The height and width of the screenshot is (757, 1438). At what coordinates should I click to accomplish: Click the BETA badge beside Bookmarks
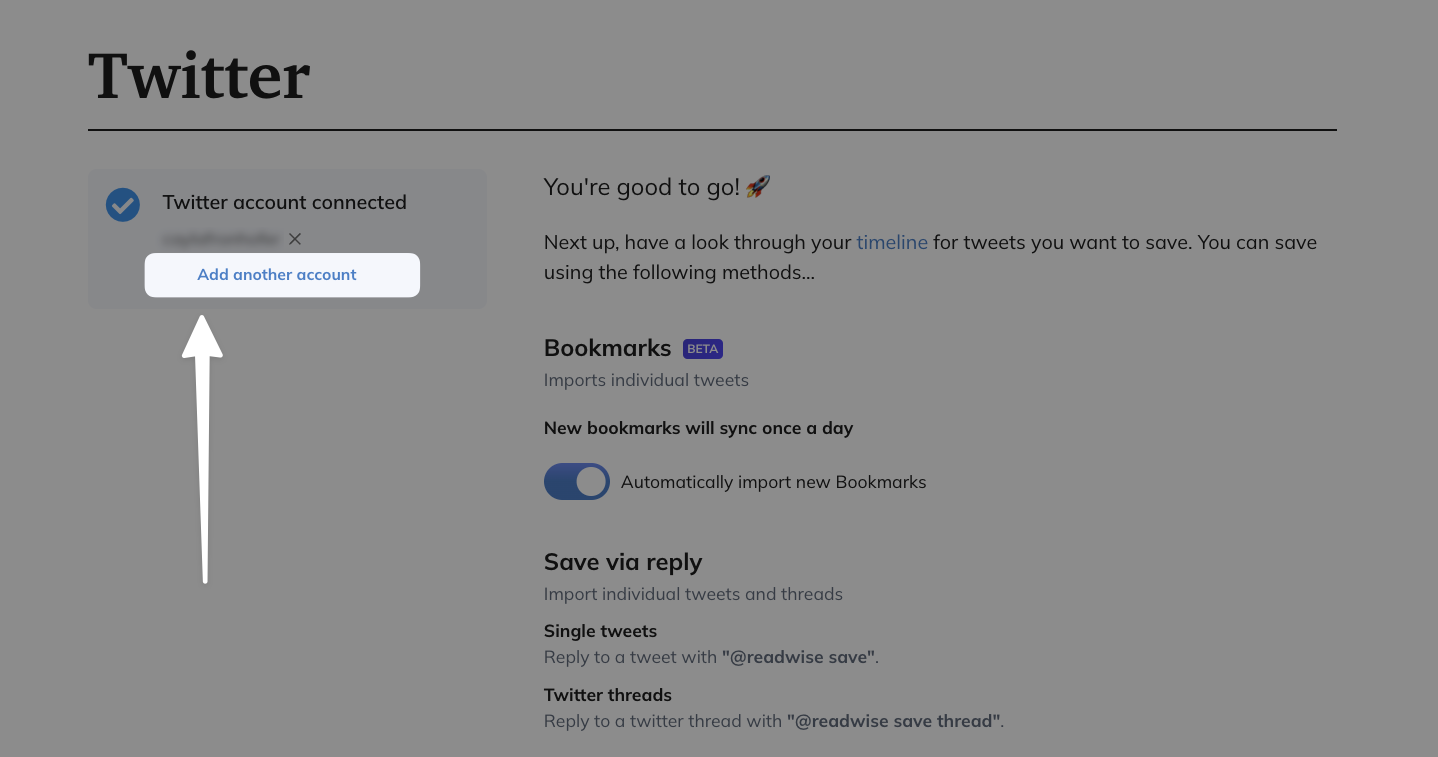(x=702, y=349)
